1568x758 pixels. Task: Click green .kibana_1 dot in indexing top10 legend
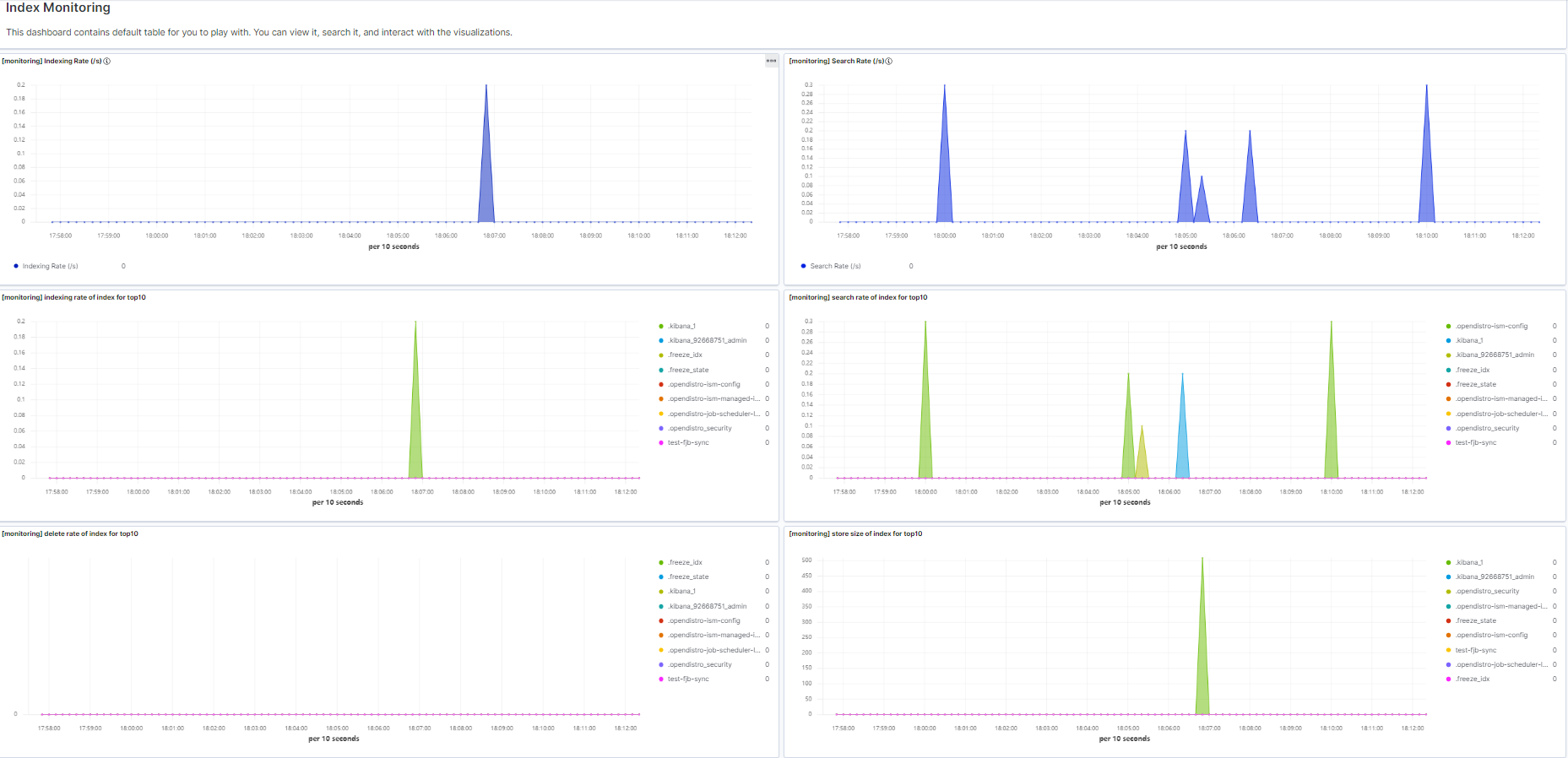pos(661,326)
